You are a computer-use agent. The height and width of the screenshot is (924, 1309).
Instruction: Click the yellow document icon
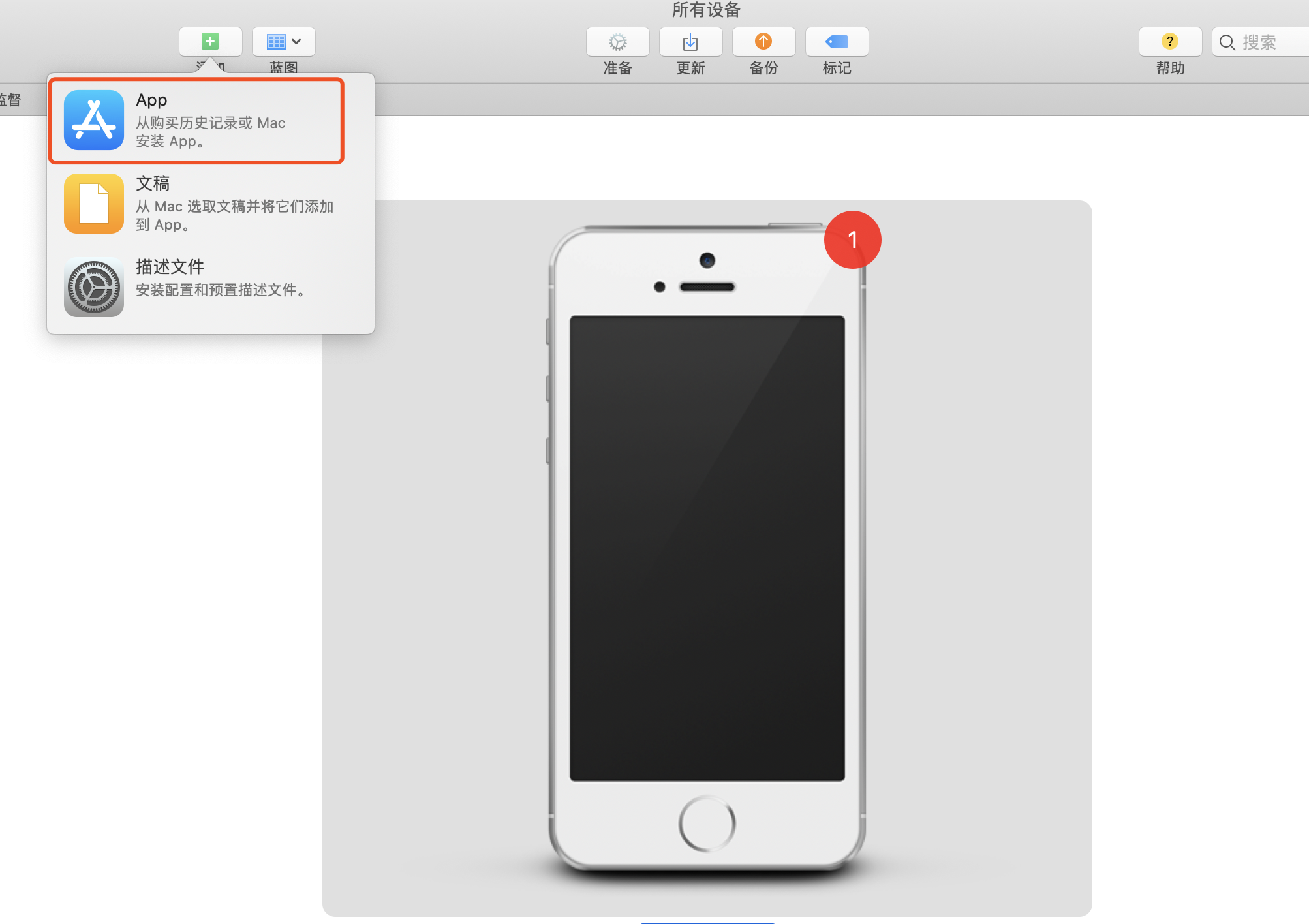94,204
